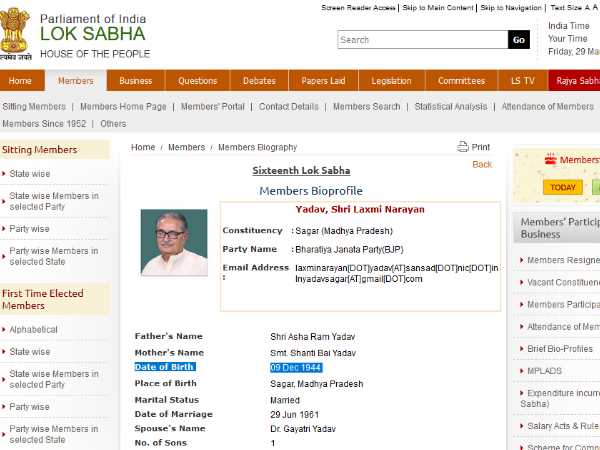Click Skip to Navigation link
Screen dimensions: 600x450
coord(511,8)
